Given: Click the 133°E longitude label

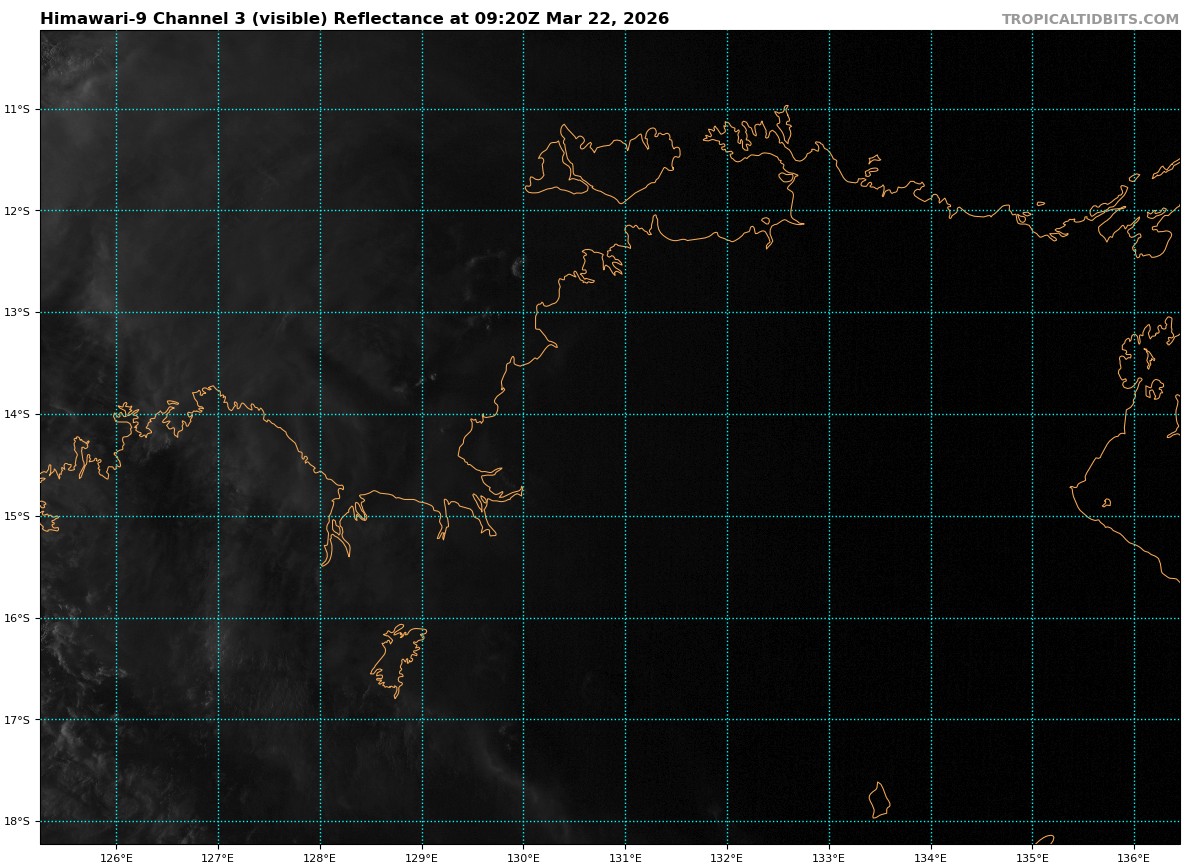Looking at the screenshot, I should (x=829, y=857).
